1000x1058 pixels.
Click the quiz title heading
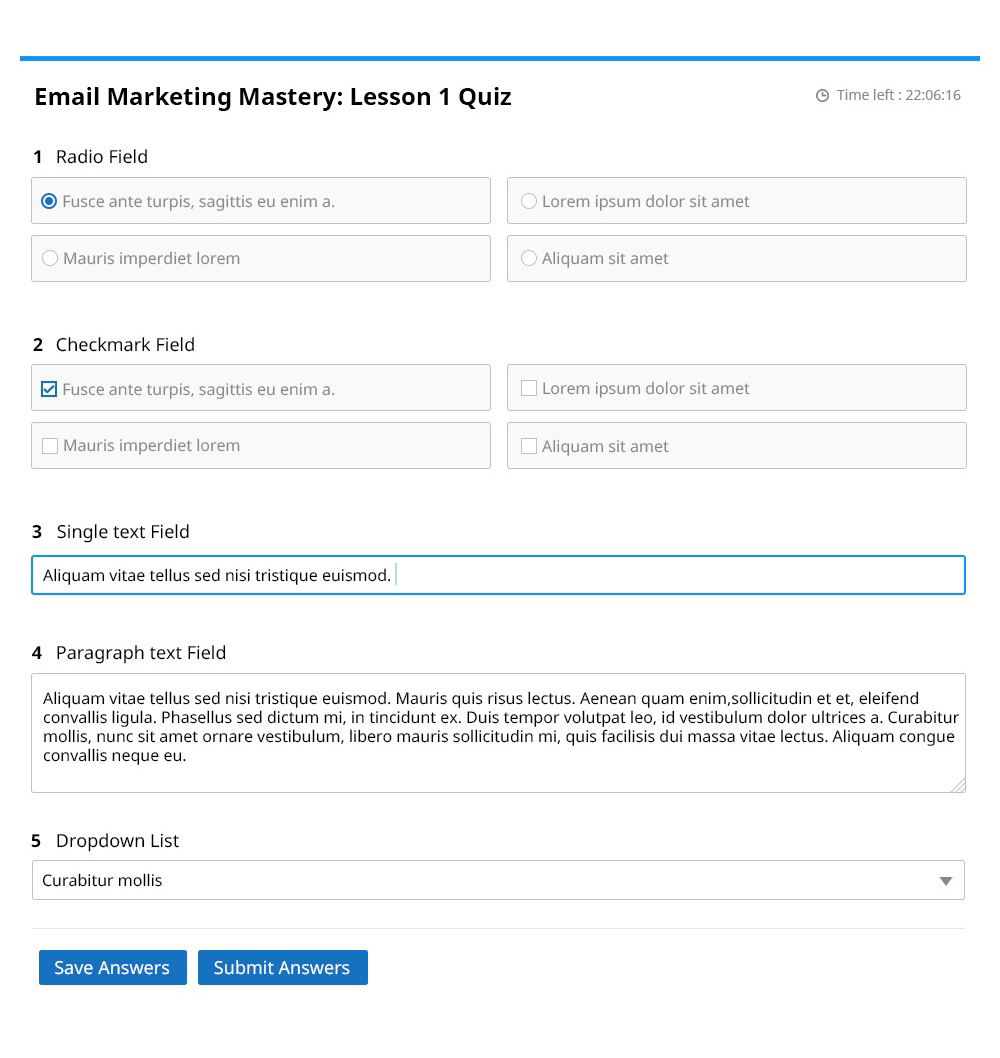(x=273, y=97)
